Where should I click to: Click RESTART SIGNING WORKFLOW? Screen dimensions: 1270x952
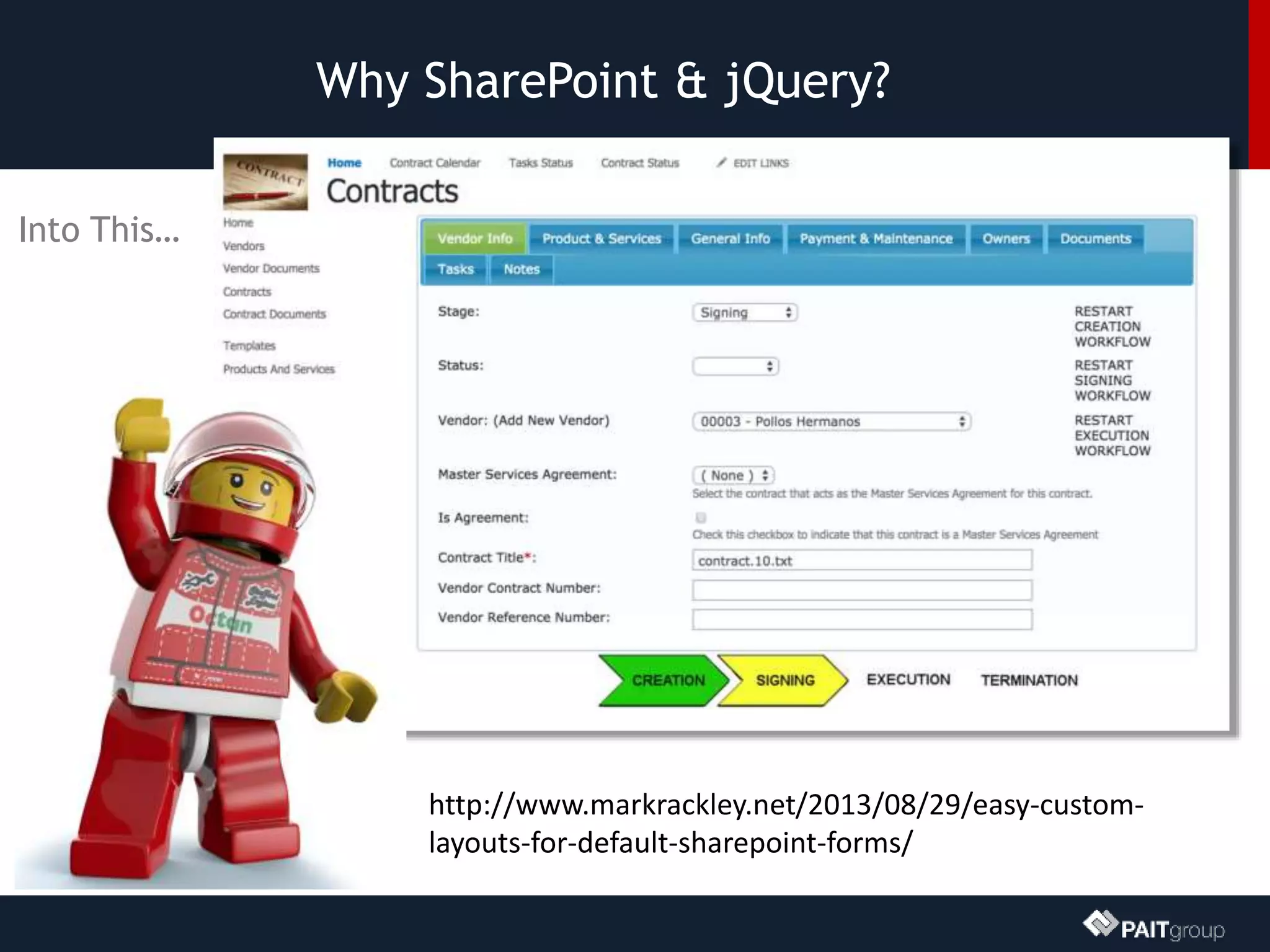[x=1112, y=381]
